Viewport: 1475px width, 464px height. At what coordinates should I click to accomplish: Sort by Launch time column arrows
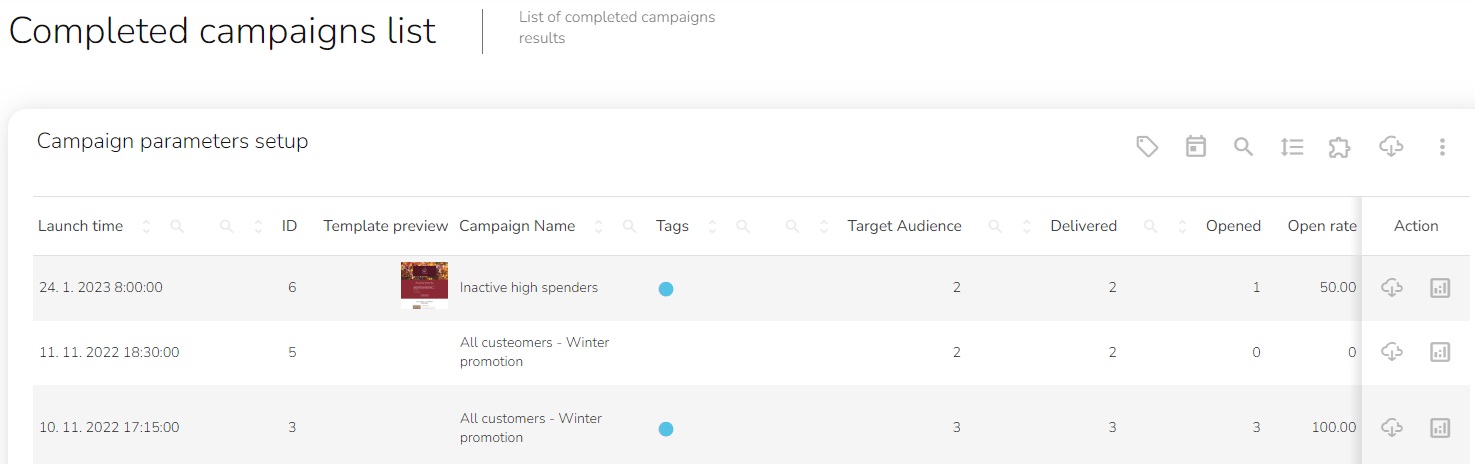146,227
